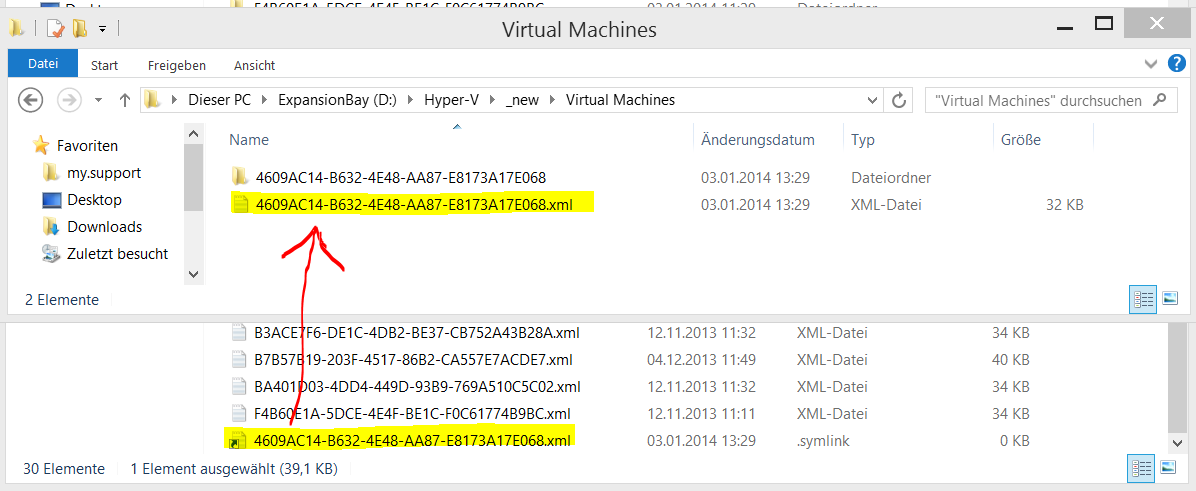
Task: Click the Forward navigation arrow
Action: [70, 100]
